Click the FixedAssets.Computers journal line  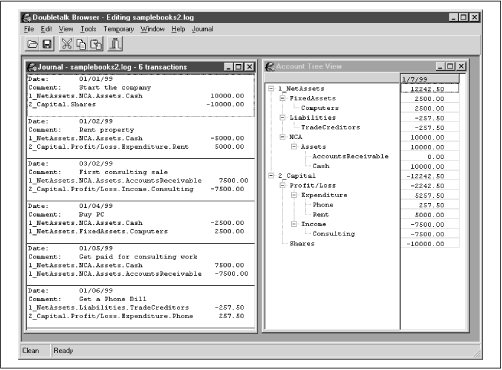click(x=136, y=231)
